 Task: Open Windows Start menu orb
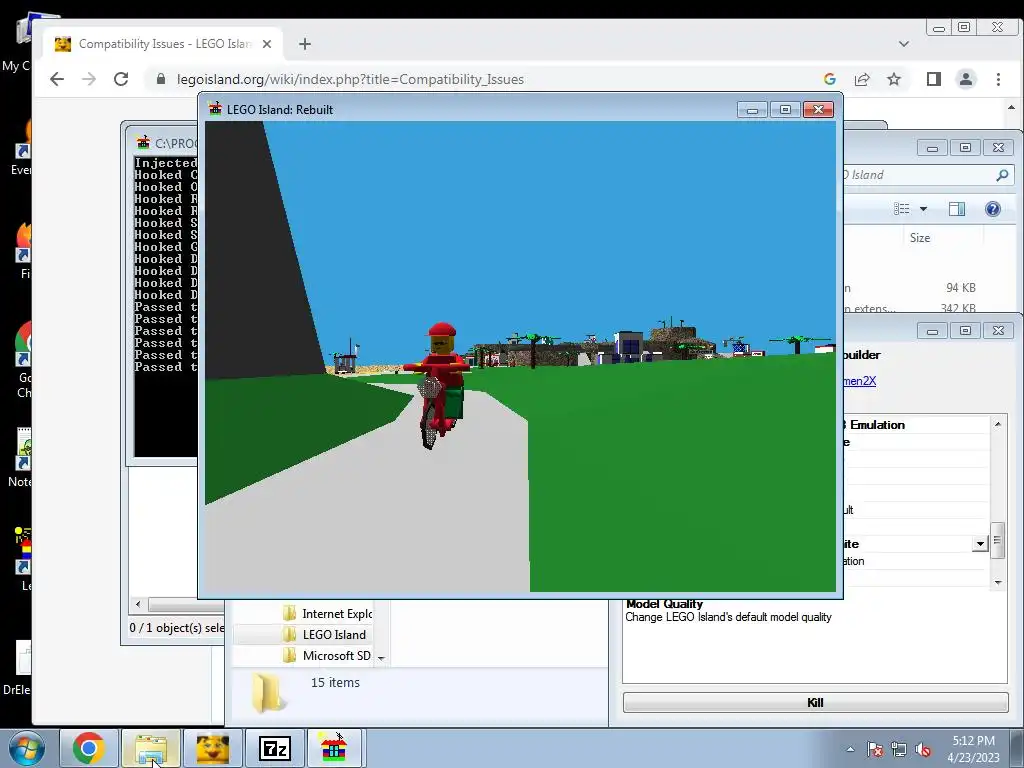[26, 748]
